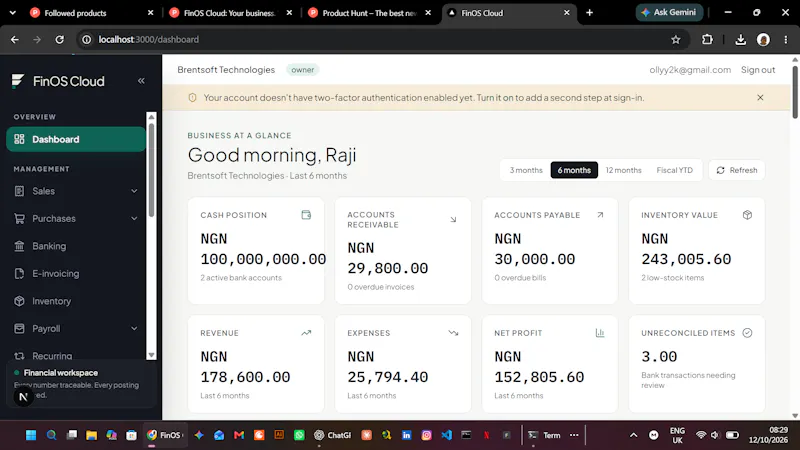
Task: Click the Payroll icon in sidebar
Action: point(19,329)
